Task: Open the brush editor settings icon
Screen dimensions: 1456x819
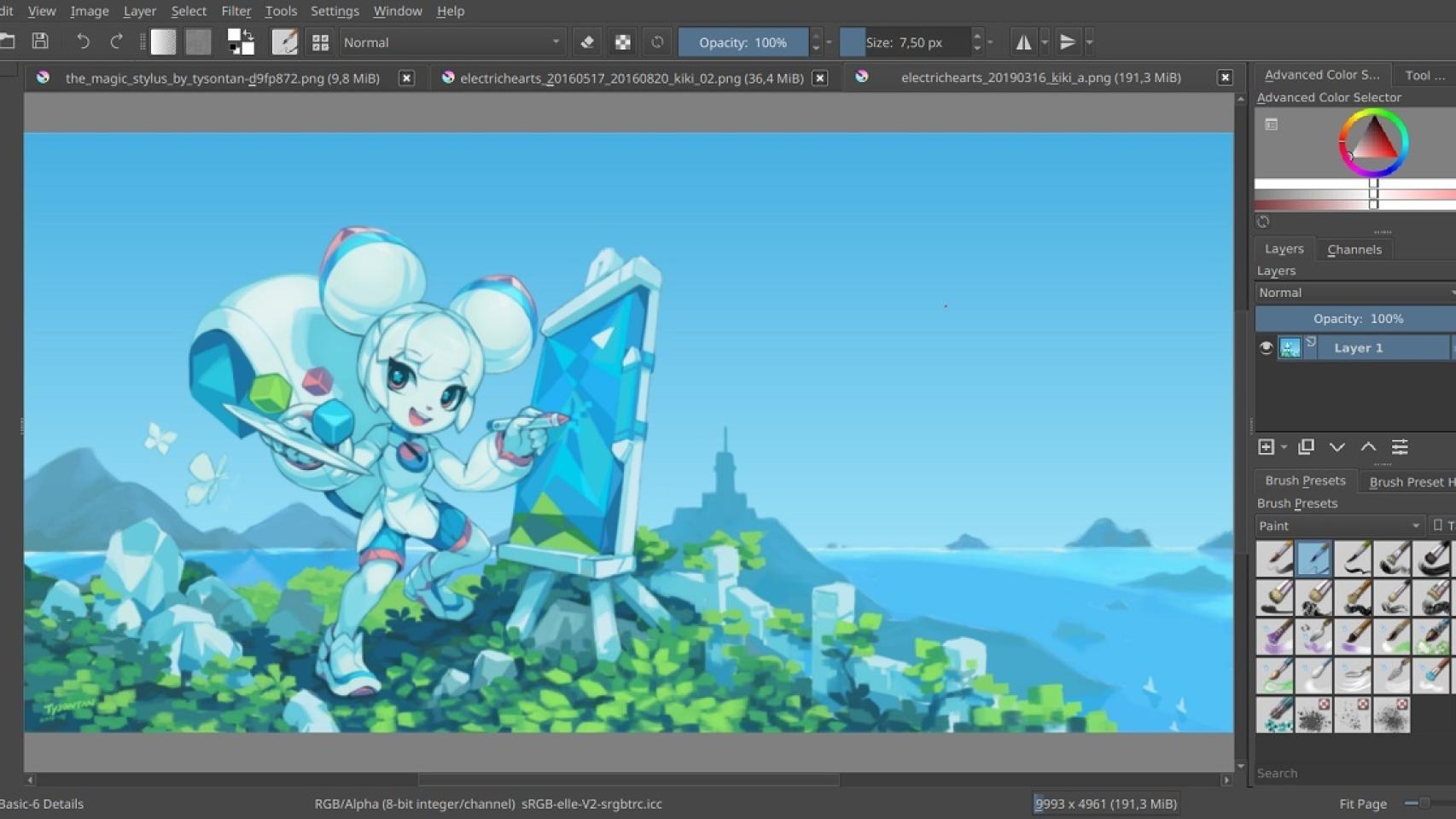Action: point(284,42)
